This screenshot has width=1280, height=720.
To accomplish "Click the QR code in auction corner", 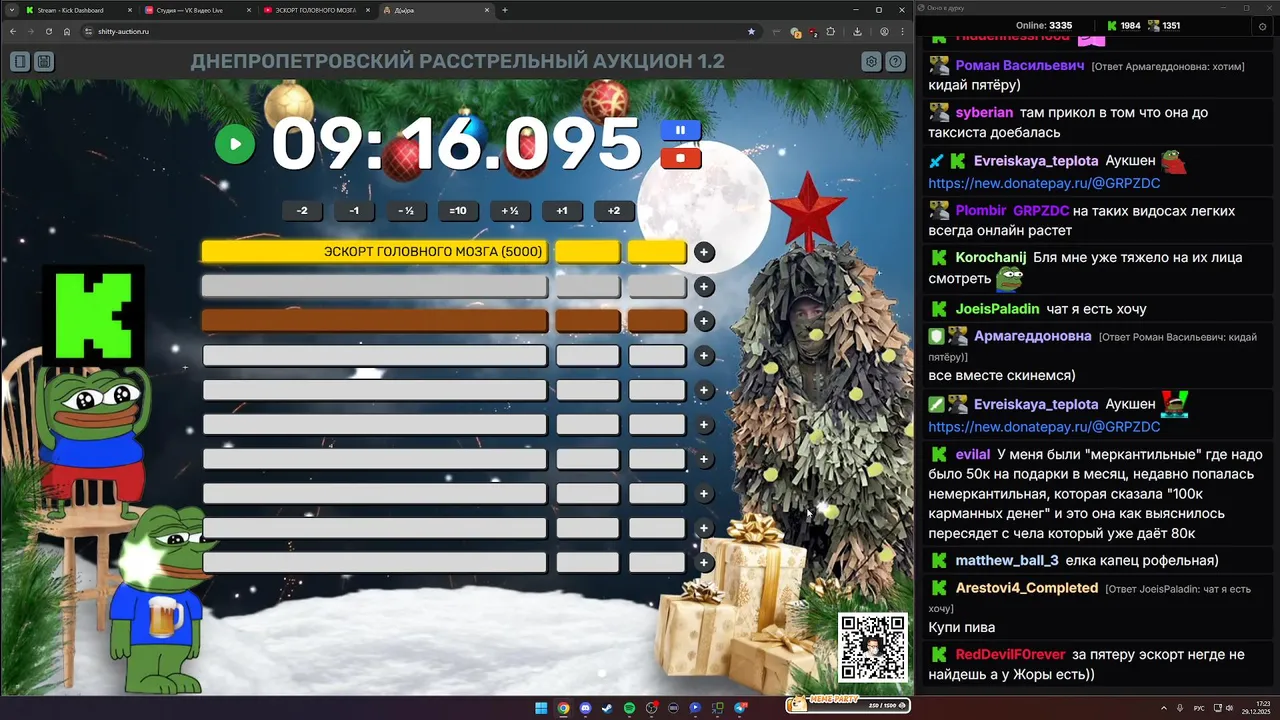I will [873, 647].
